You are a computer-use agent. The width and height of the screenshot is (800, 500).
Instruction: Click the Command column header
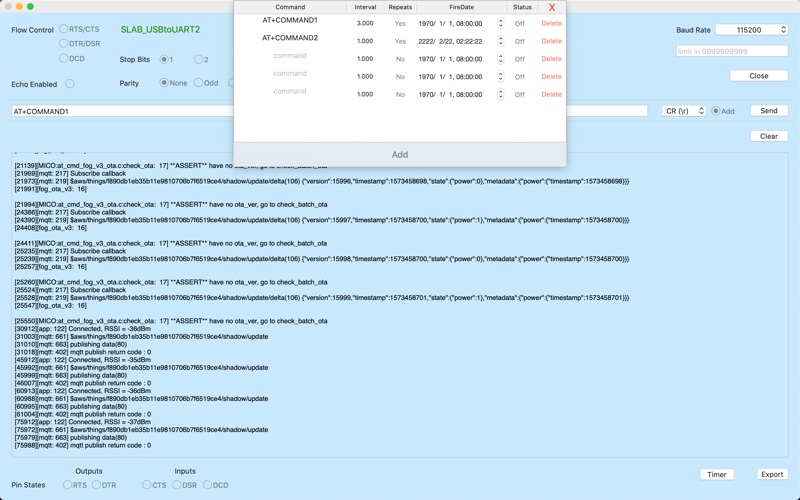[x=290, y=7]
